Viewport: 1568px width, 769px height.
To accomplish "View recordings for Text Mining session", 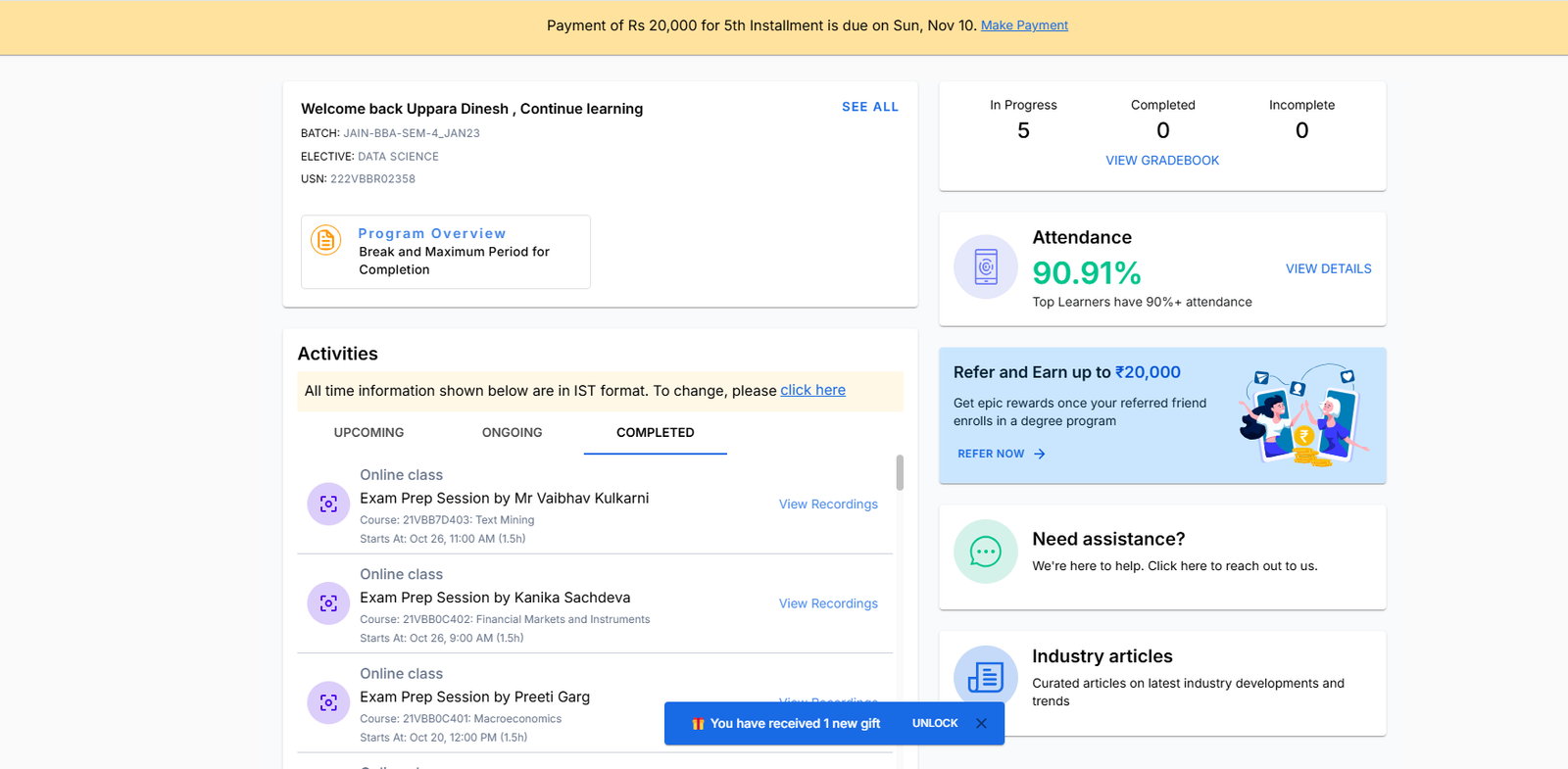I will [x=828, y=505].
